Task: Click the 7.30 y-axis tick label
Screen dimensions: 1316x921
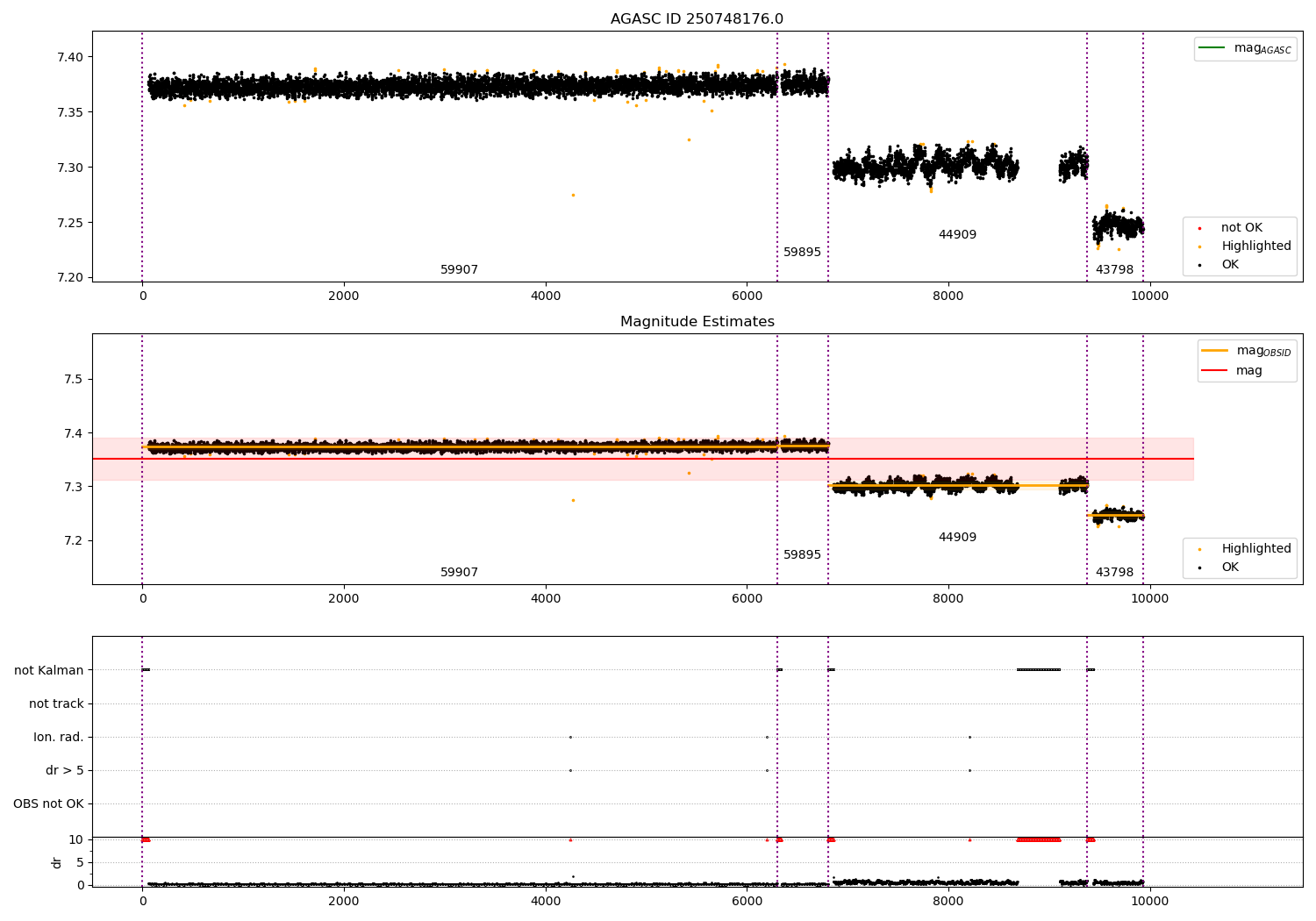Action: [x=70, y=168]
